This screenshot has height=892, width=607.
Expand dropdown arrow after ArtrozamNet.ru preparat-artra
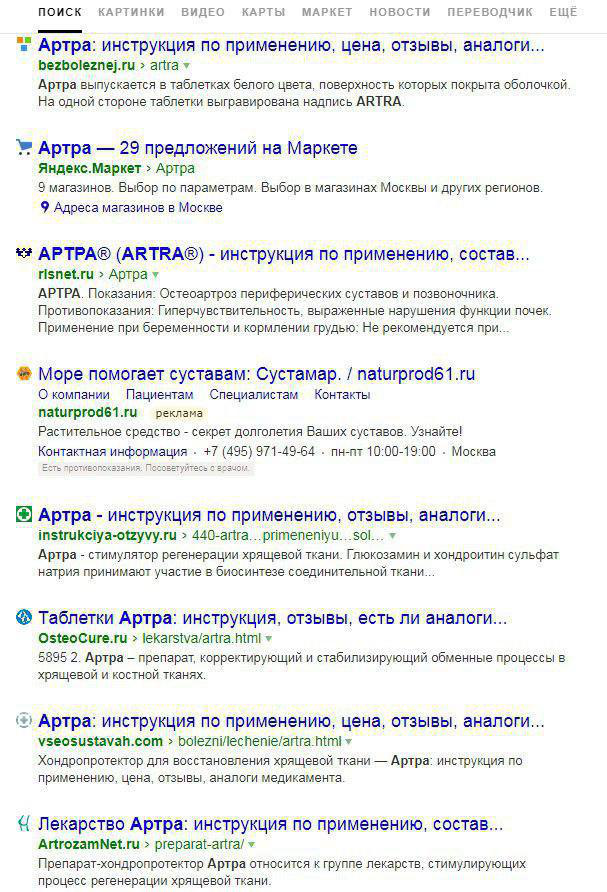(x=251, y=845)
